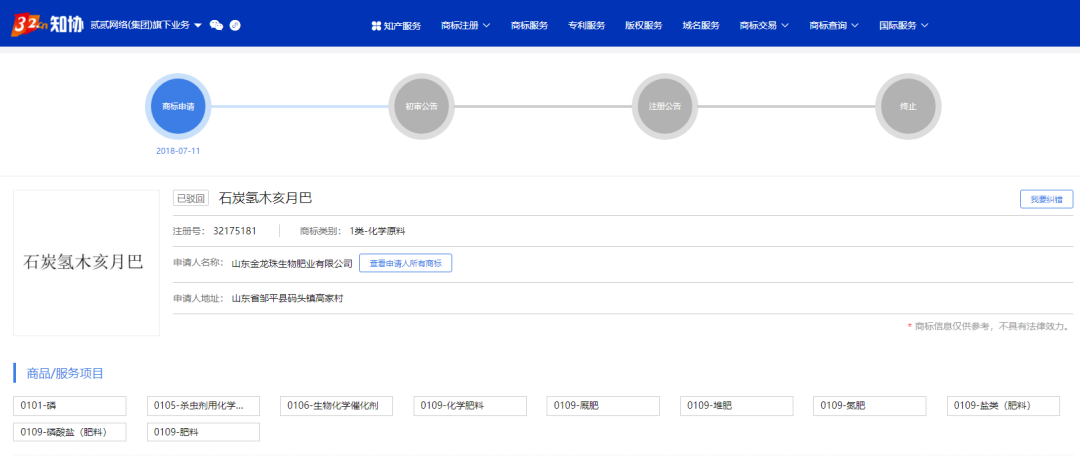Image resolution: width=1080 pixels, height=456 pixels.
Task: Click the 我要纠错 button
Action: coord(1046,199)
